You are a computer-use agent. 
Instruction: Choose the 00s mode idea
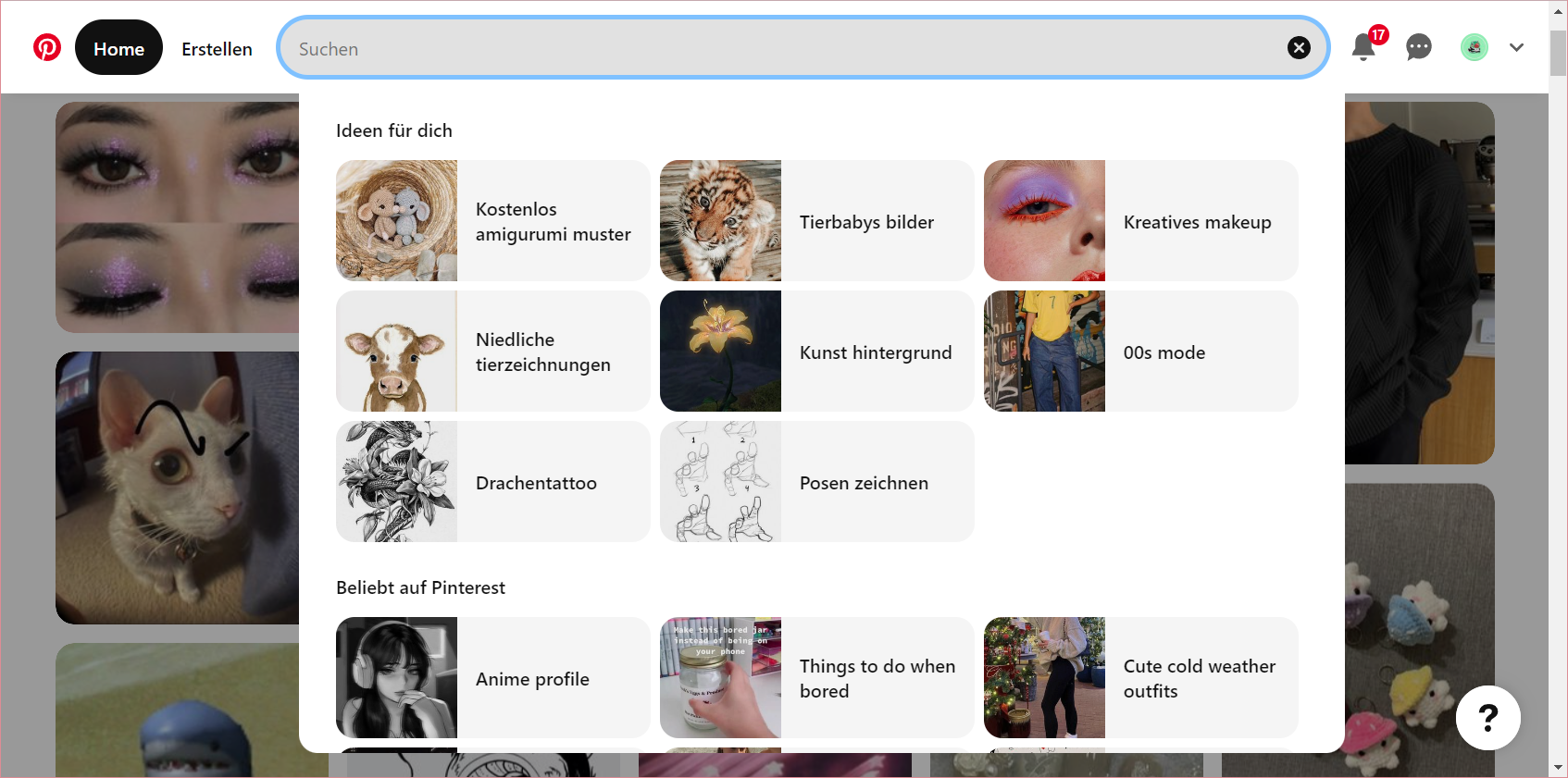click(1140, 352)
